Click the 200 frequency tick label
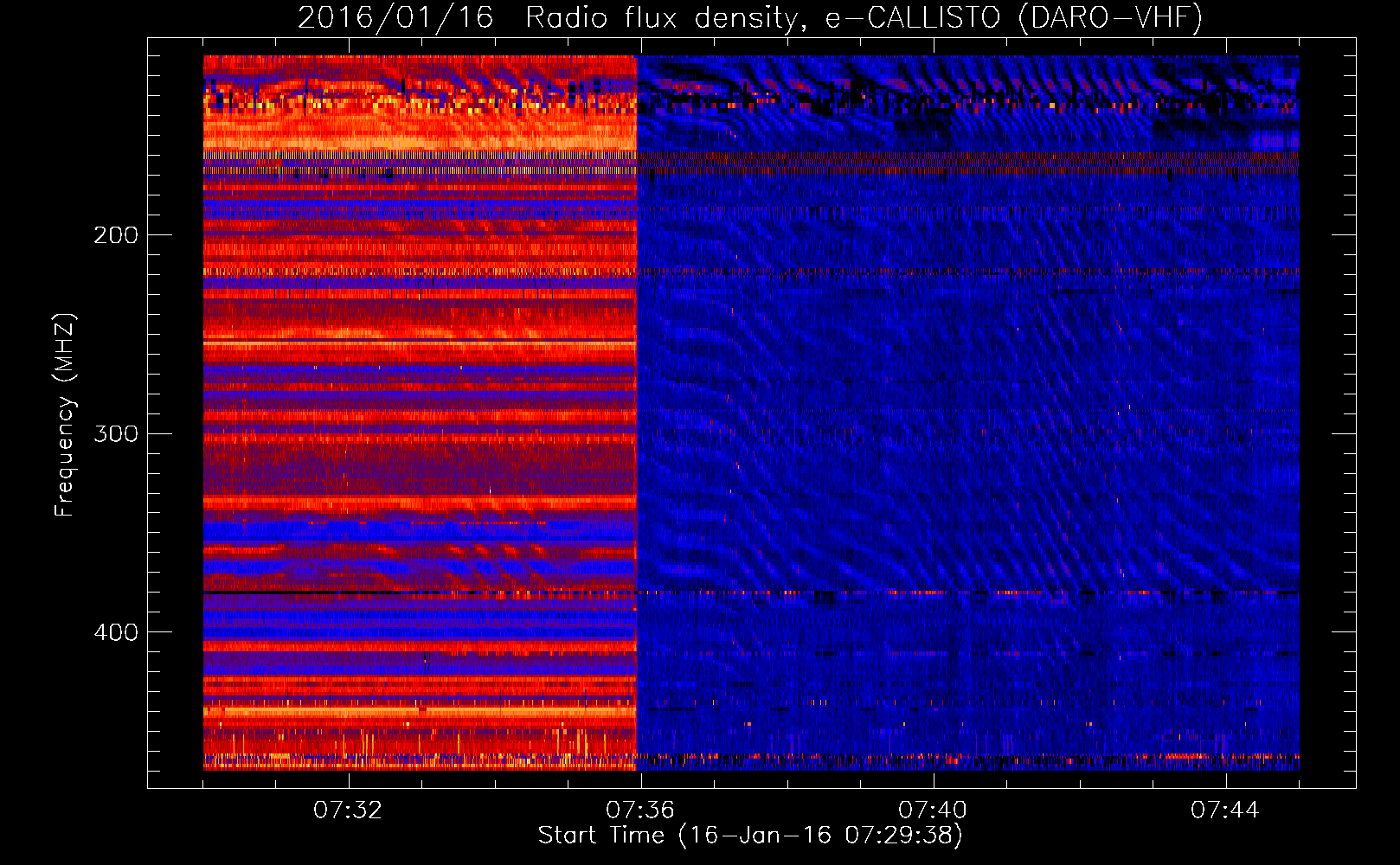The image size is (1400, 865). (x=116, y=235)
